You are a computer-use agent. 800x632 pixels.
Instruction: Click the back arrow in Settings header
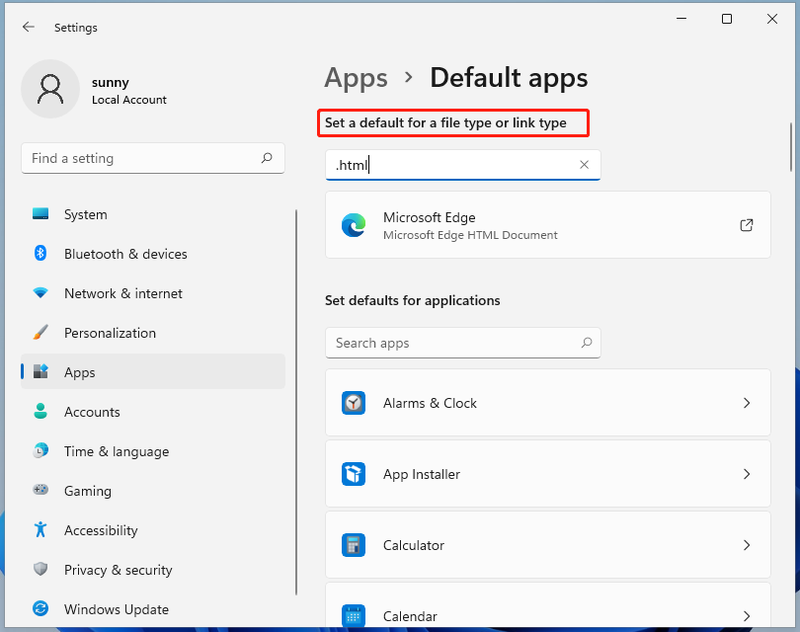[x=29, y=27]
